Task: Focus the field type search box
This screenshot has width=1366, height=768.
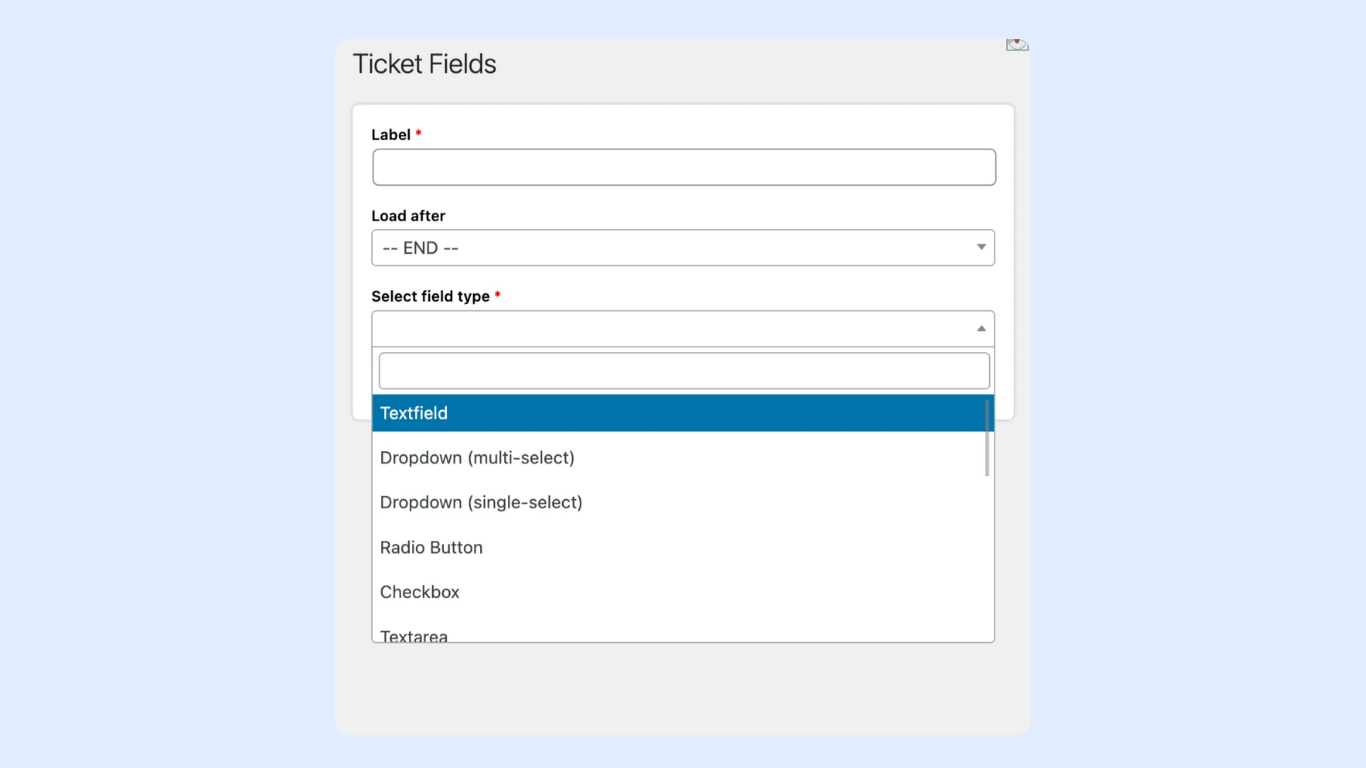Action: click(684, 371)
